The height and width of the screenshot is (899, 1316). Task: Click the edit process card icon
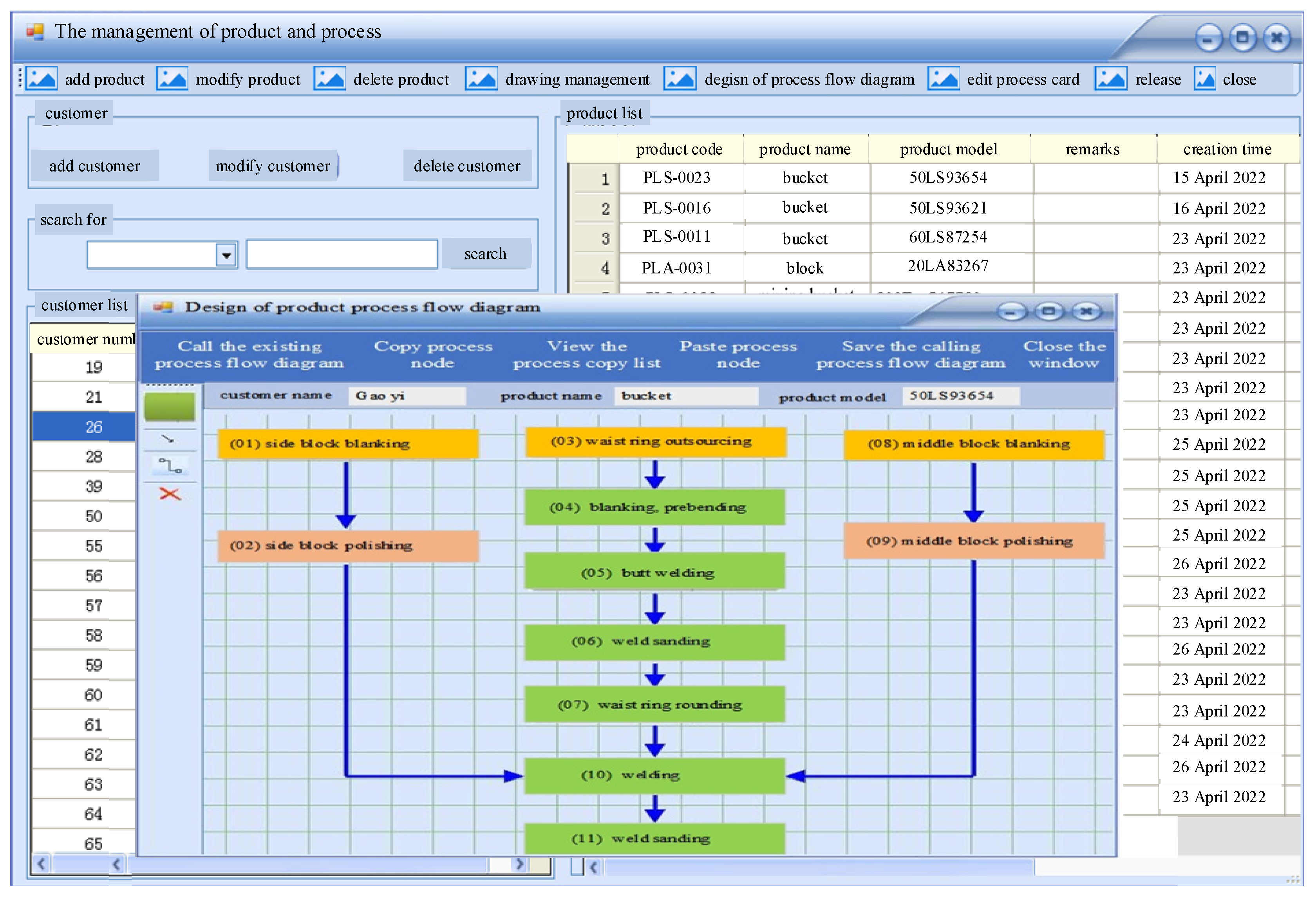[943, 79]
